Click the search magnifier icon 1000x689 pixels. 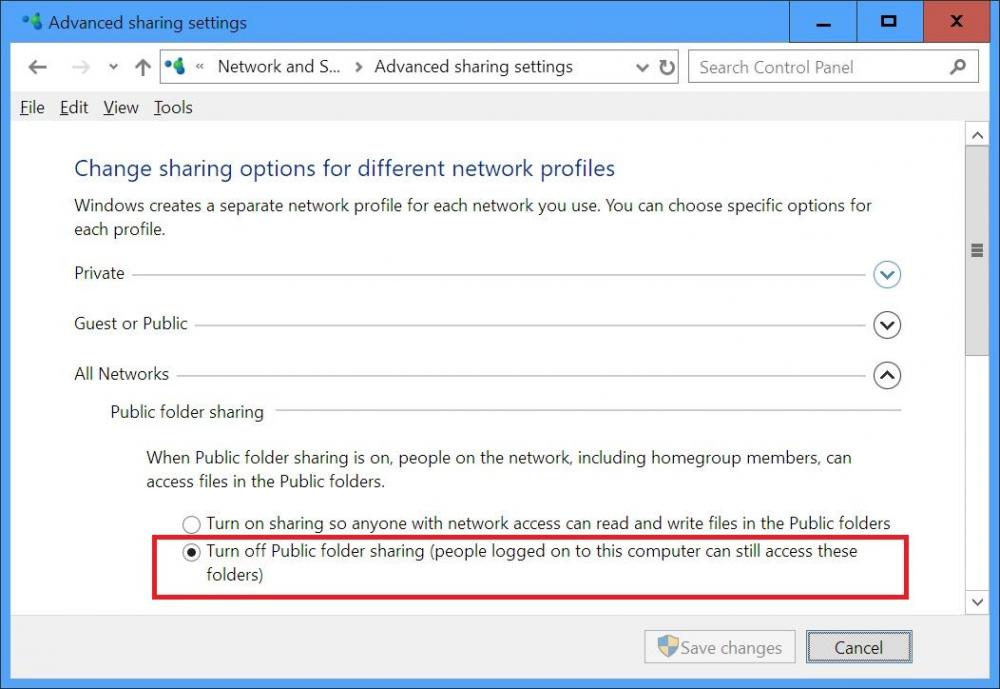coord(957,67)
